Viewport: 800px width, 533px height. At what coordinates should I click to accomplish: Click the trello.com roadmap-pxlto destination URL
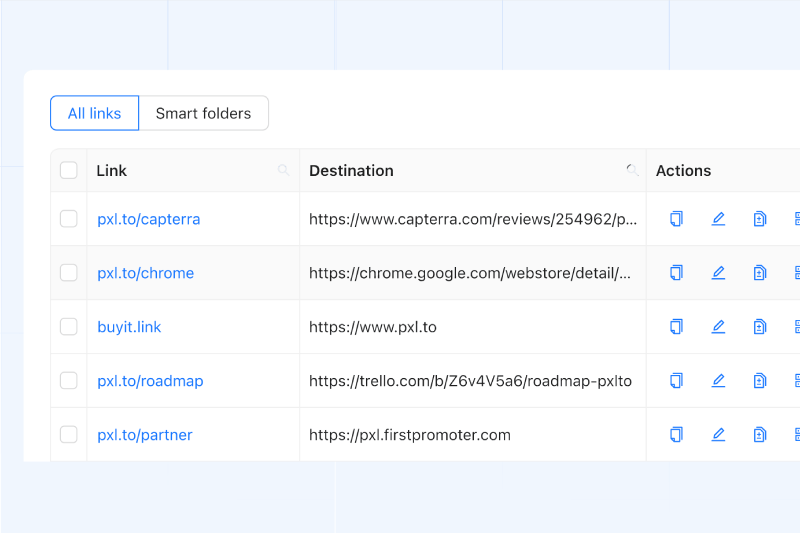pyautogui.click(x=470, y=381)
